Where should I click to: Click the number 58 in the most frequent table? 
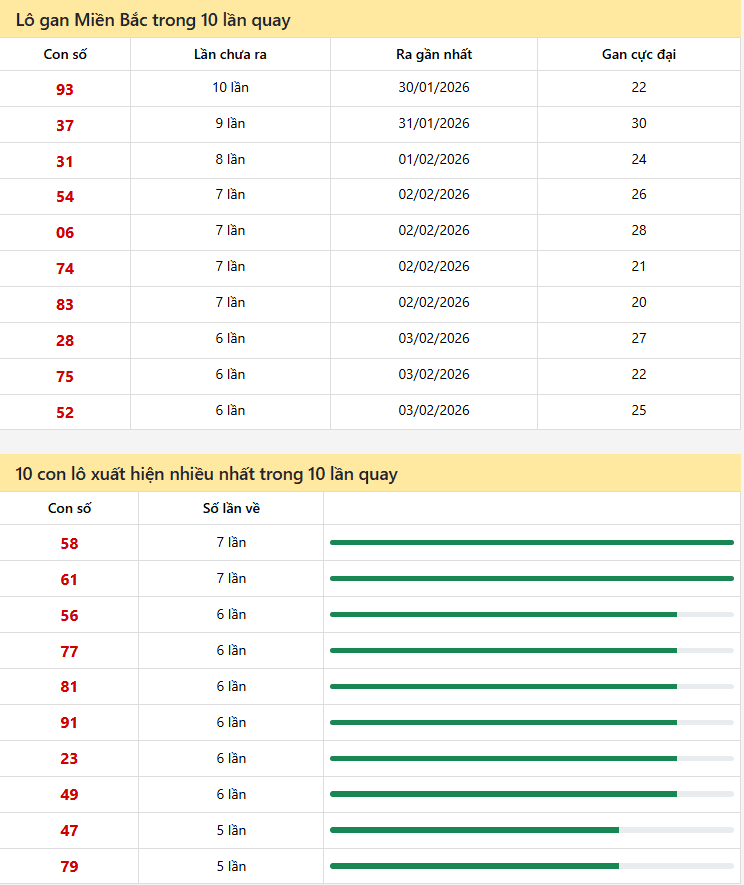pyautogui.click(x=69, y=544)
